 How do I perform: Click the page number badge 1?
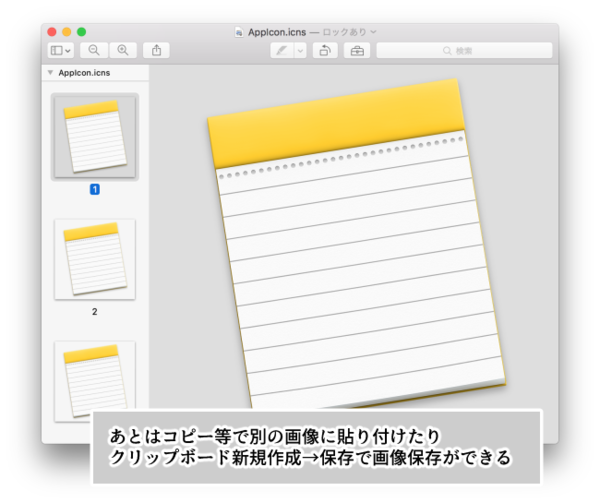click(x=95, y=189)
